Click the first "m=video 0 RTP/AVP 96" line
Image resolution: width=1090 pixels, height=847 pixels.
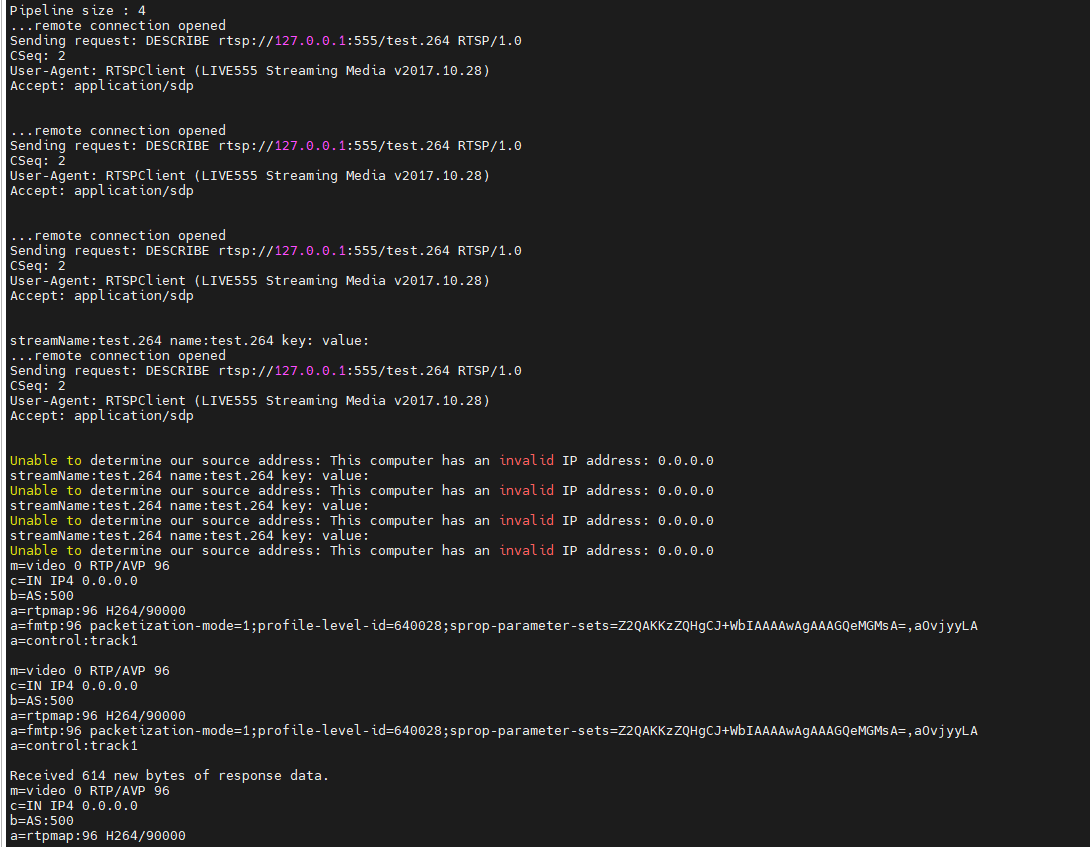[90, 566]
